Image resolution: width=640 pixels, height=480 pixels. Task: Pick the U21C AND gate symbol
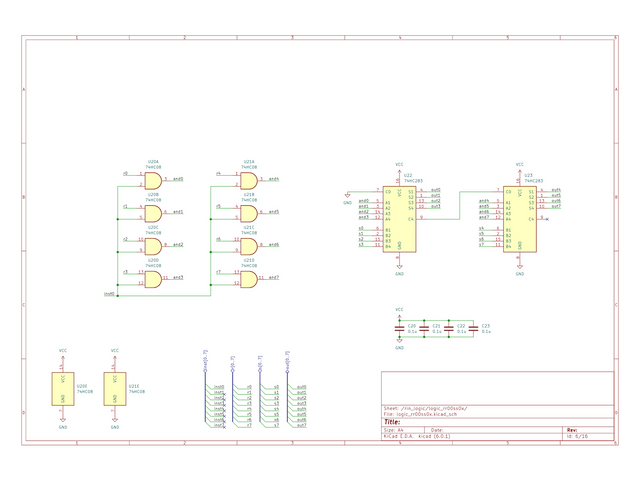tap(247, 244)
